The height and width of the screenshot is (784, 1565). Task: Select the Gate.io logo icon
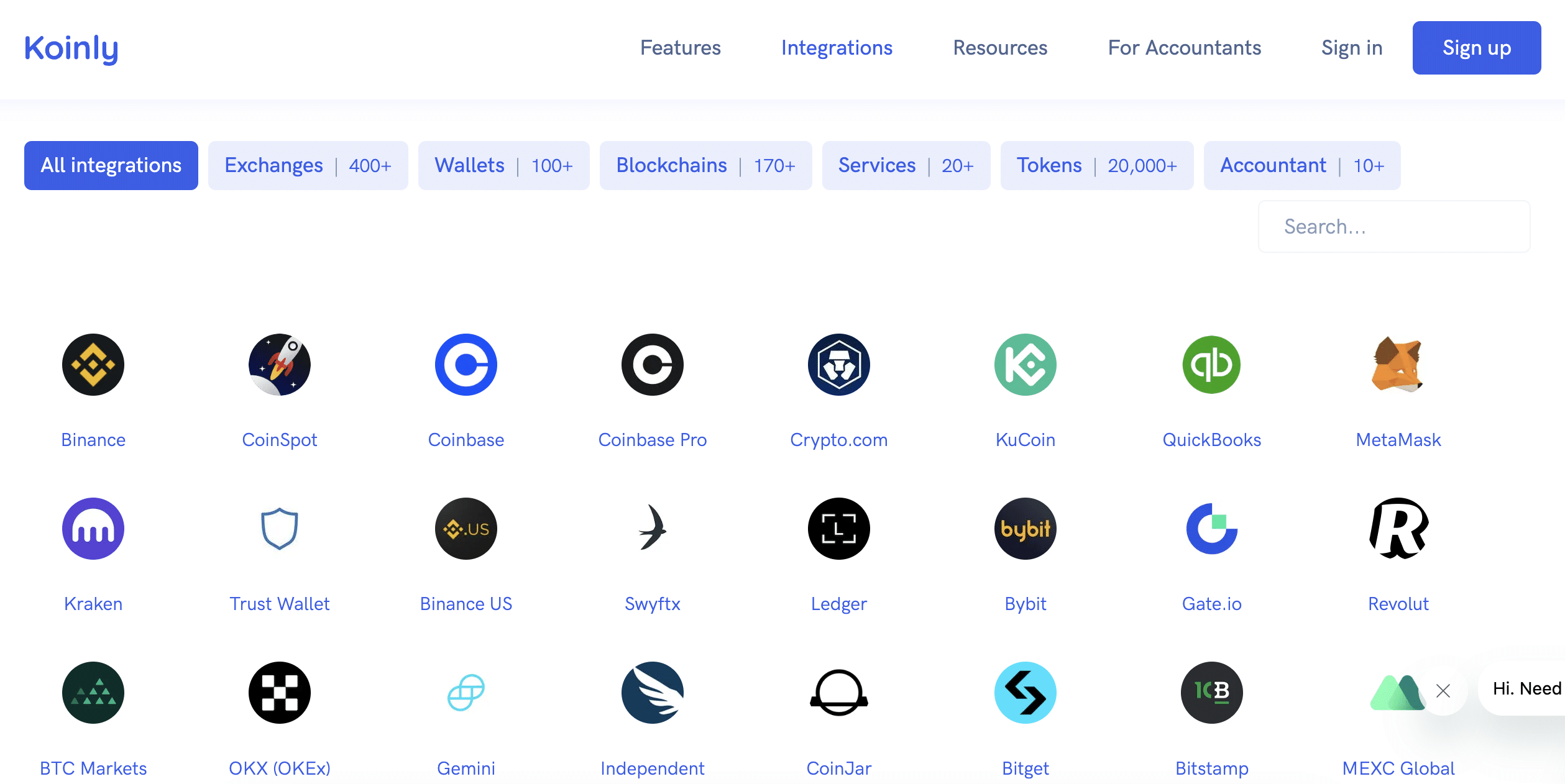(x=1212, y=529)
